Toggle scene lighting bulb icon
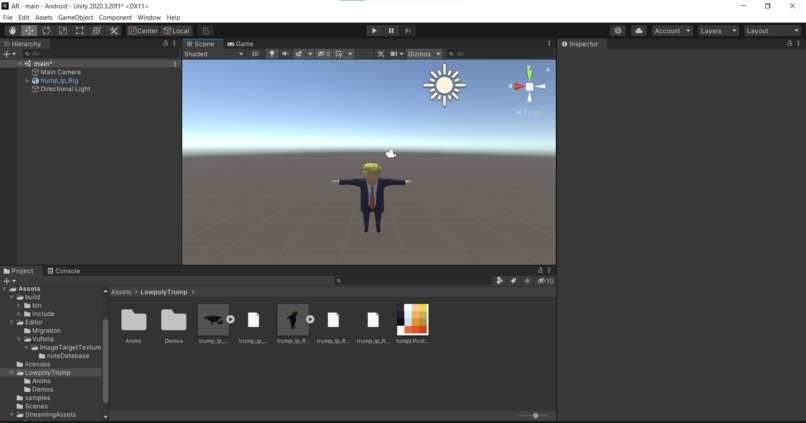806x423 pixels. (x=272, y=54)
